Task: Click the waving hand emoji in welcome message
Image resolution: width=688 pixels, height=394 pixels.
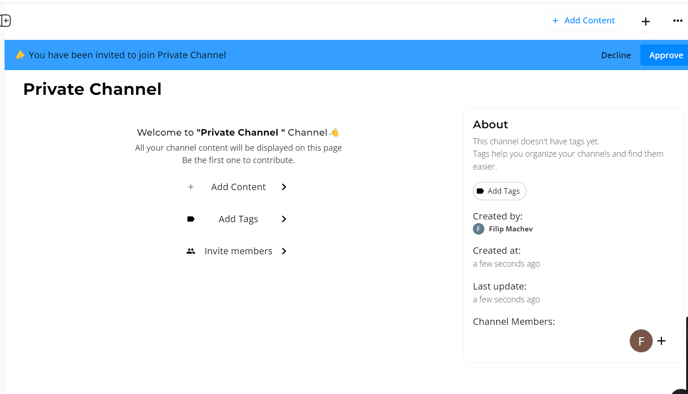Action: coord(334,132)
